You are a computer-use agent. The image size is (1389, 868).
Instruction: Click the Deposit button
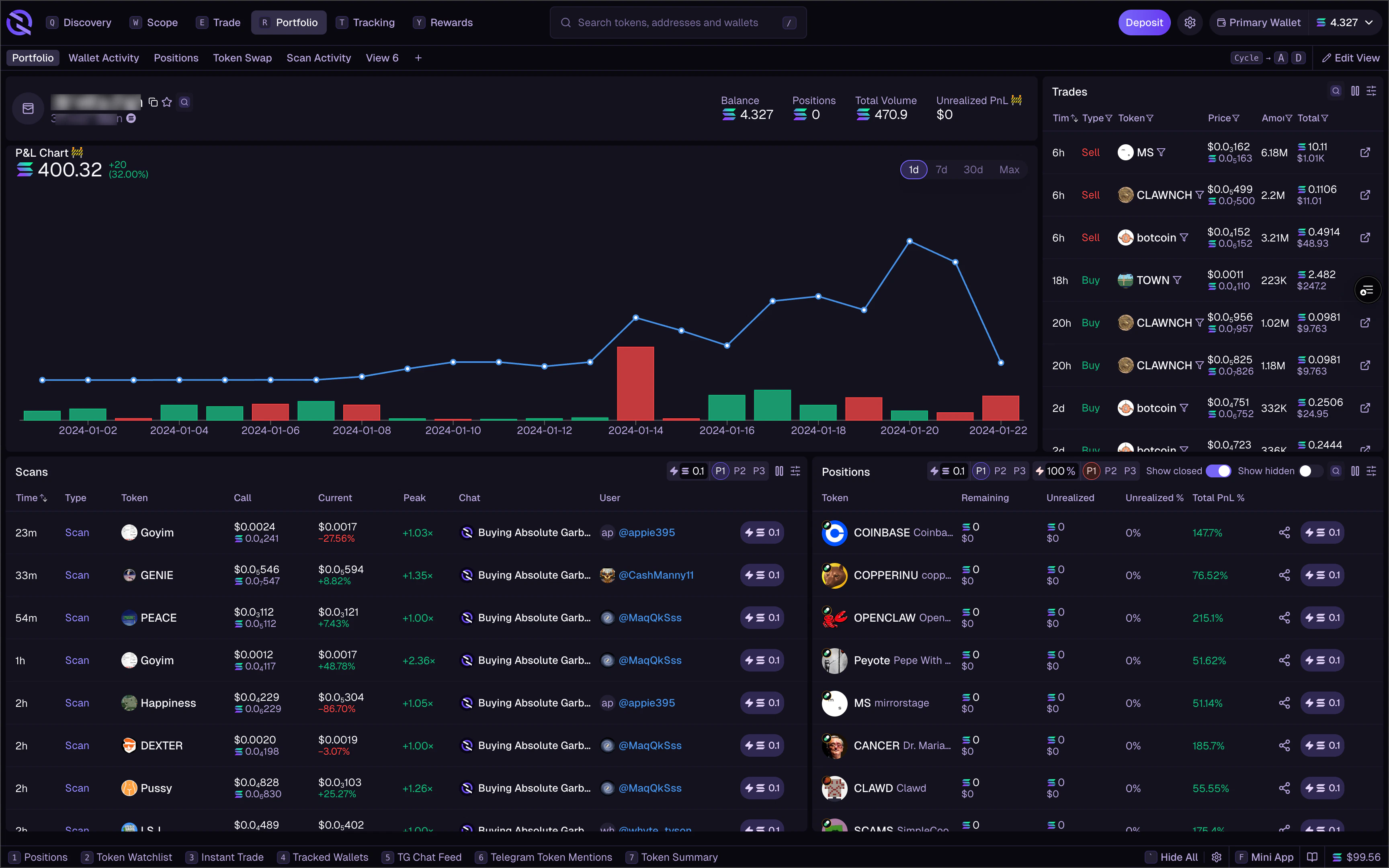[1144, 23]
